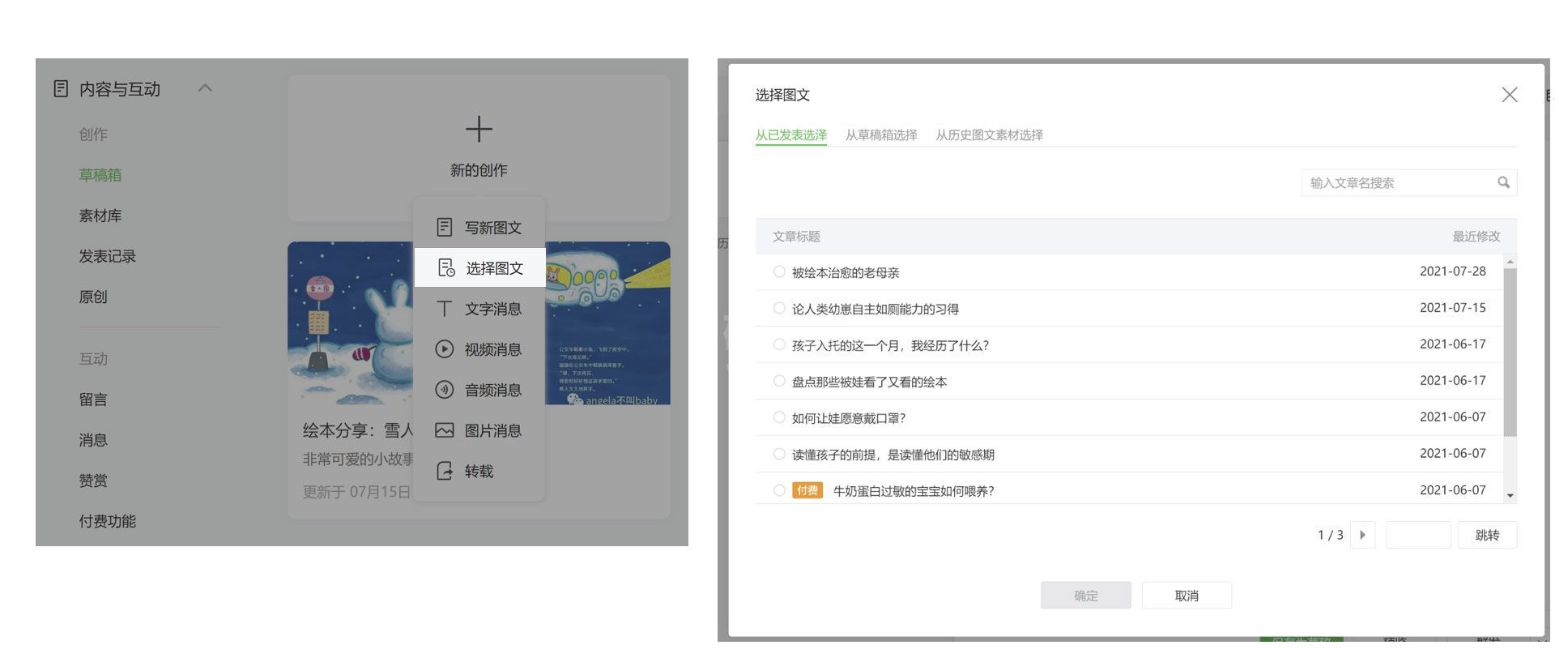Click the 内容与互动 document icon in sidebar
Viewport: 1568px width, 658px height.
61,88
